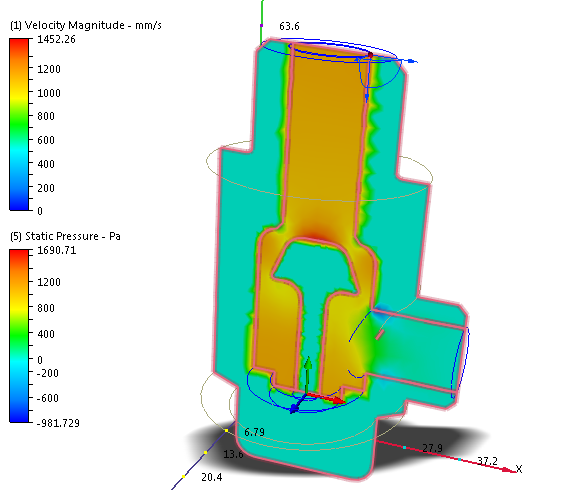Click the 13.6 axis tick label
This screenshot has height=490, width=566.
(233, 454)
